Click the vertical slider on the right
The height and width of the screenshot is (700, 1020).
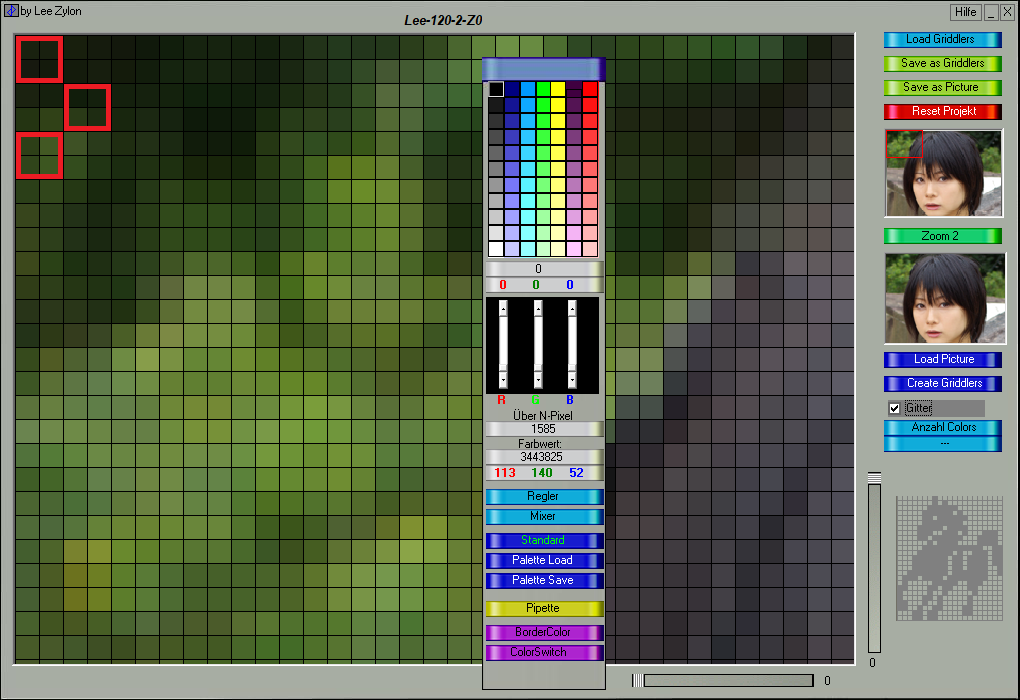coord(874,565)
